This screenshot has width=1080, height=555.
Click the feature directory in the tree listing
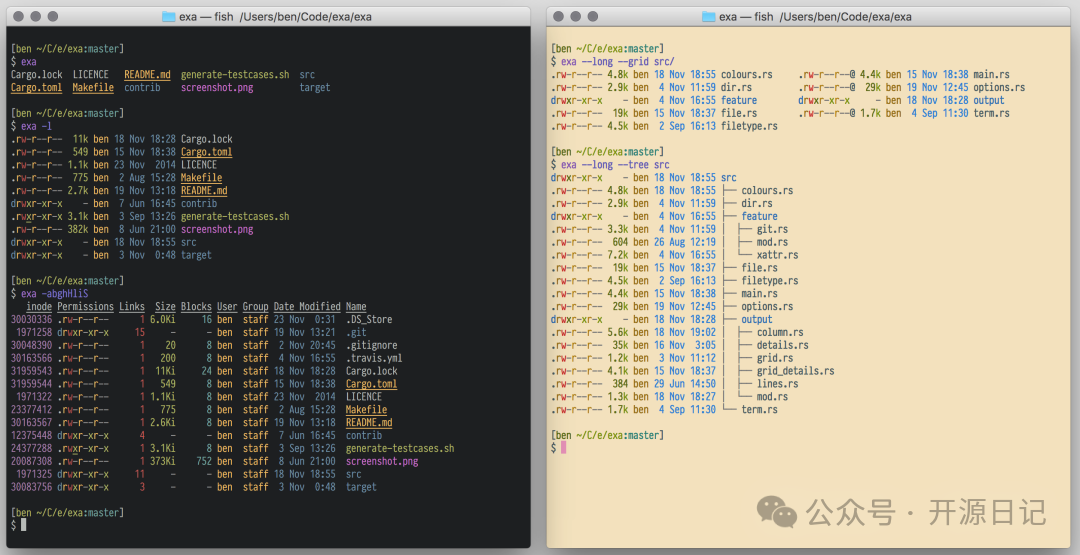click(x=759, y=216)
